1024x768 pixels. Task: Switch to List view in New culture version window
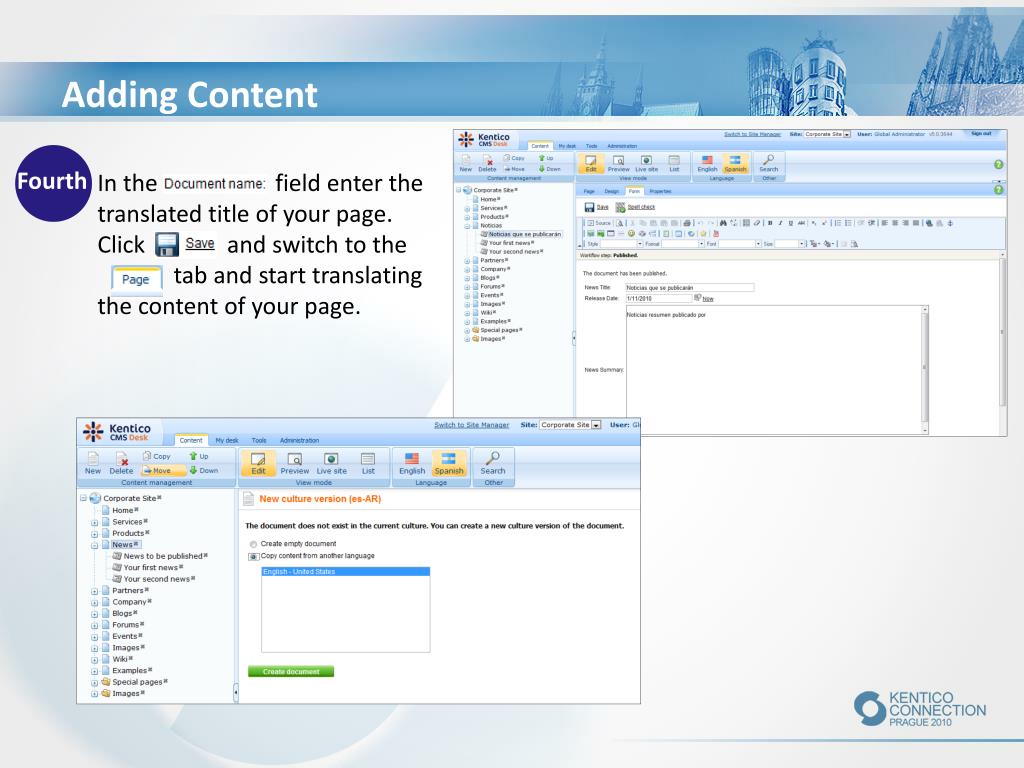pos(368,462)
